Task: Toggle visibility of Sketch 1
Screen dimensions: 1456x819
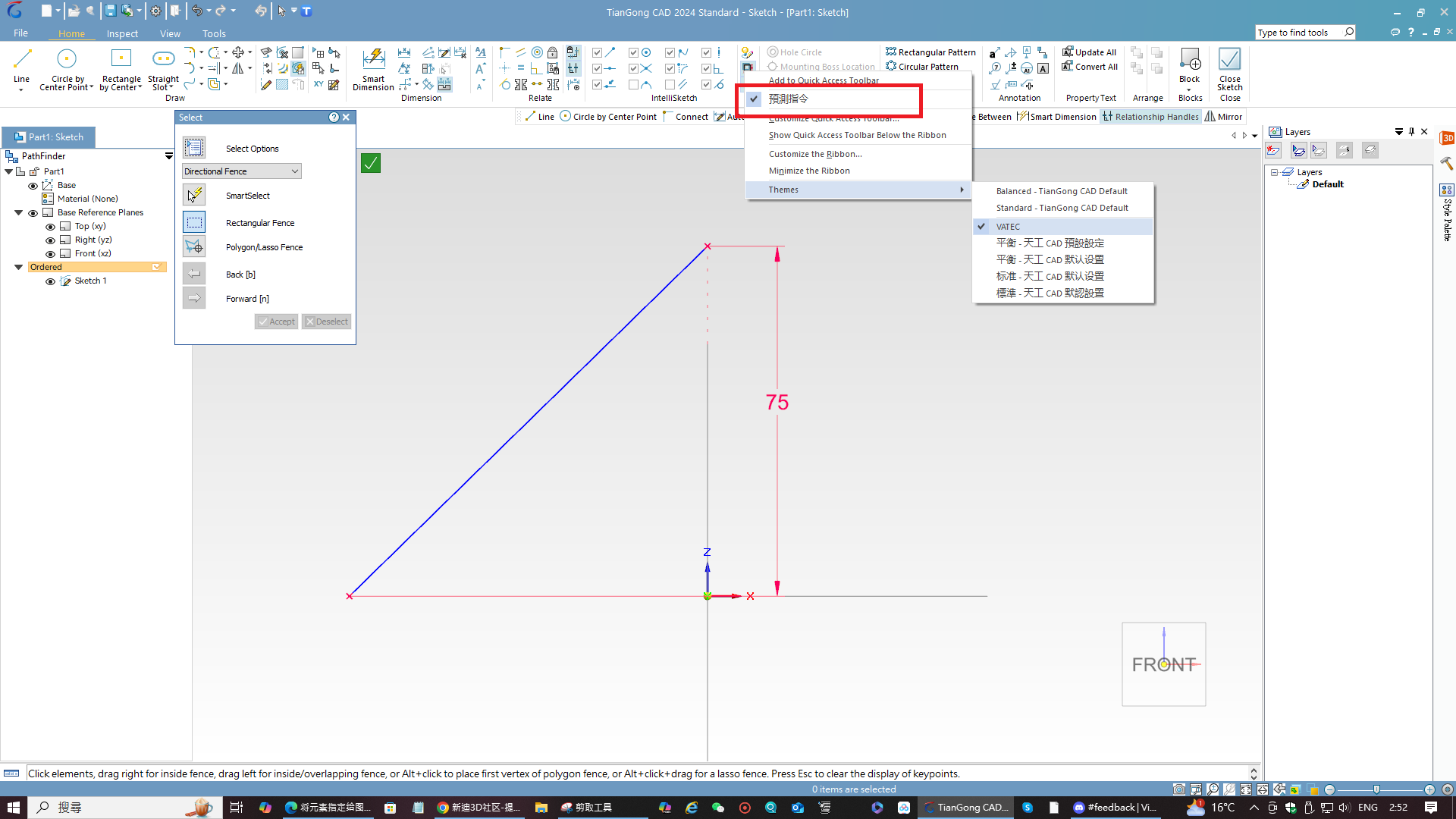Action: (x=50, y=281)
